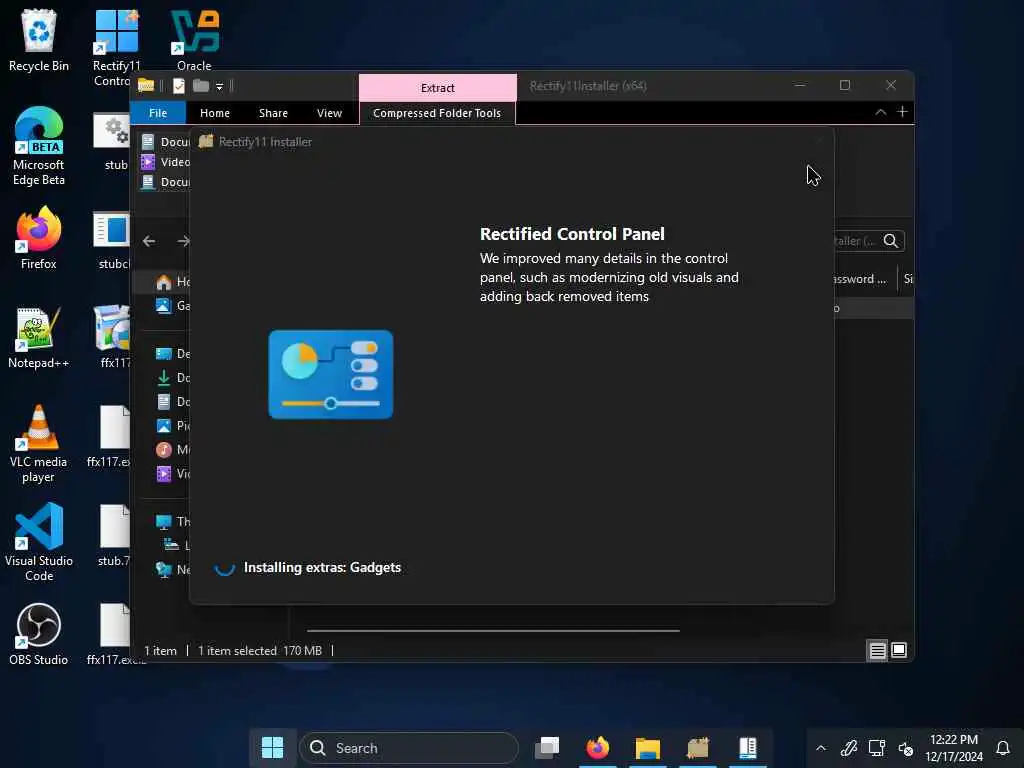Open the network and volume tray icon
This screenshot has width=1024, height=768.
tap(905, 748)
